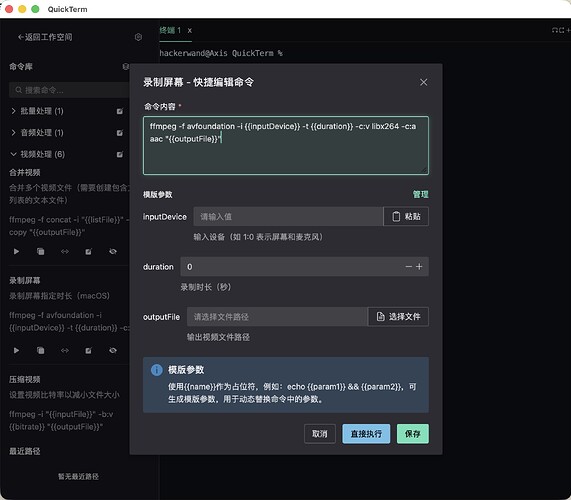The height and width of the screenshot is (500, 571).
Task: Copy the 合并视频 command with copy icon
Action: point(40,251)
